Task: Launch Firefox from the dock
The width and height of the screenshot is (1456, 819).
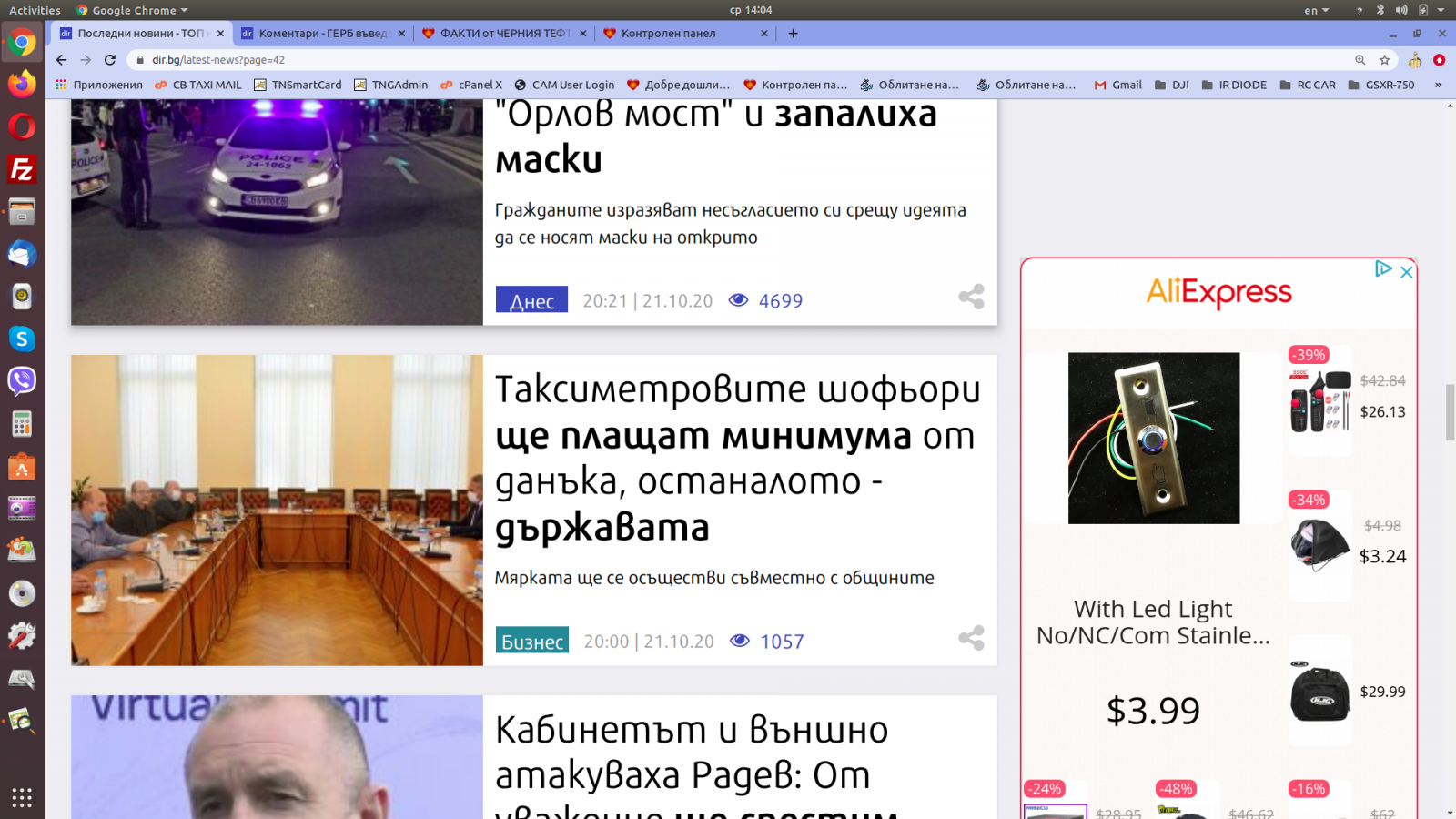Action: [22, 84]
